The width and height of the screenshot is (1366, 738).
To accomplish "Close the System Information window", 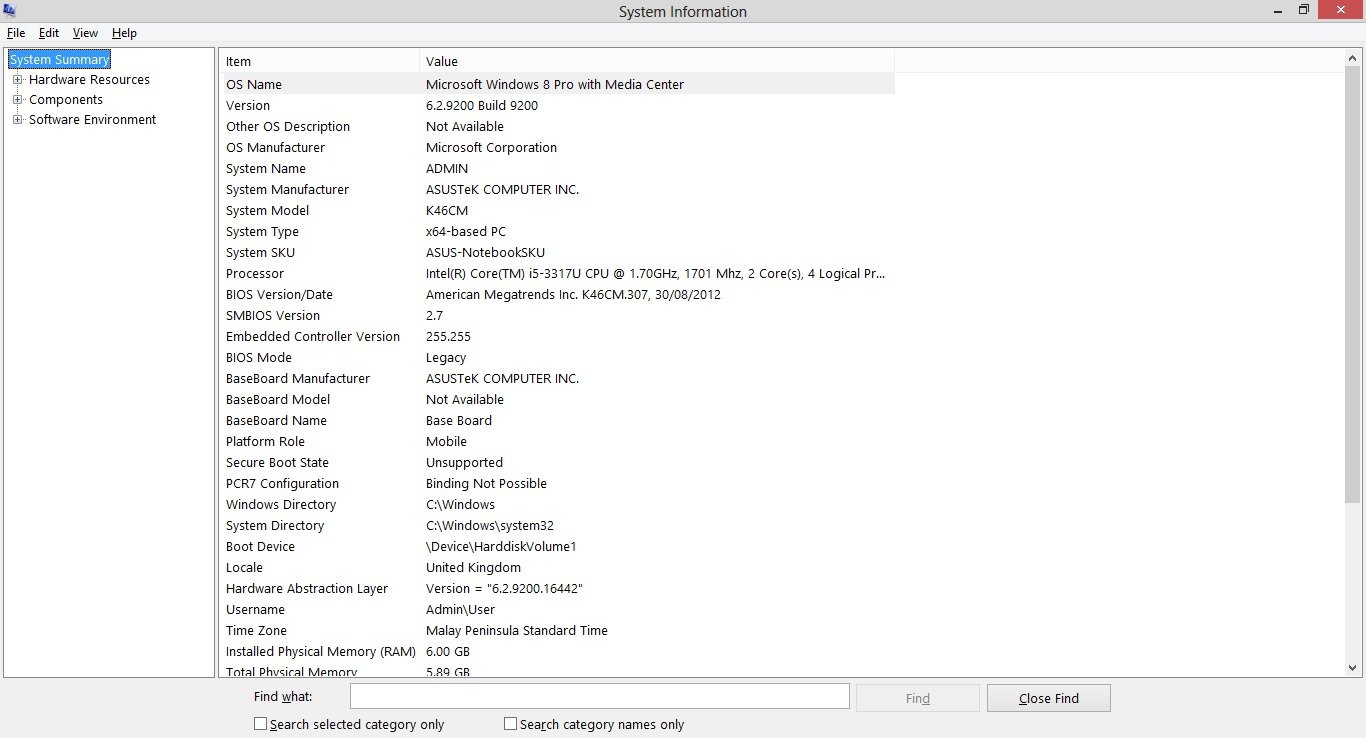I will click(x=1340, y=9).
